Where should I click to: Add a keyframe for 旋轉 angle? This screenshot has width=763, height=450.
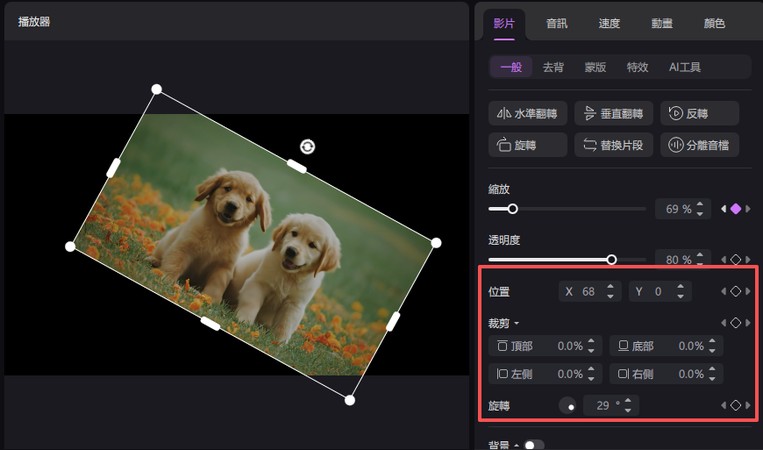click(x=736, y=405)
